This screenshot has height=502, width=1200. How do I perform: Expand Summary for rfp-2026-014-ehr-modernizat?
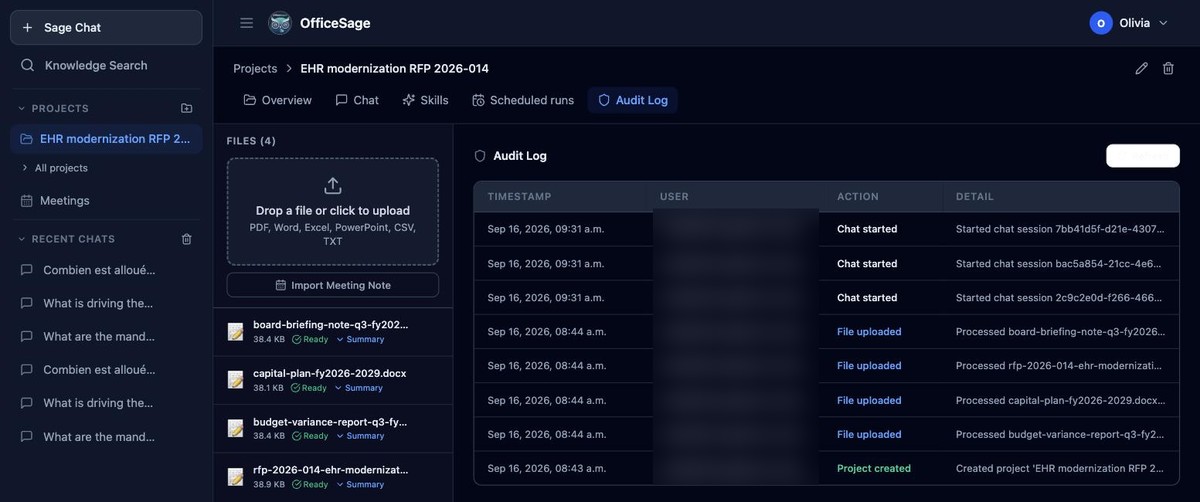pyautogui.click(x=360, y=484)
